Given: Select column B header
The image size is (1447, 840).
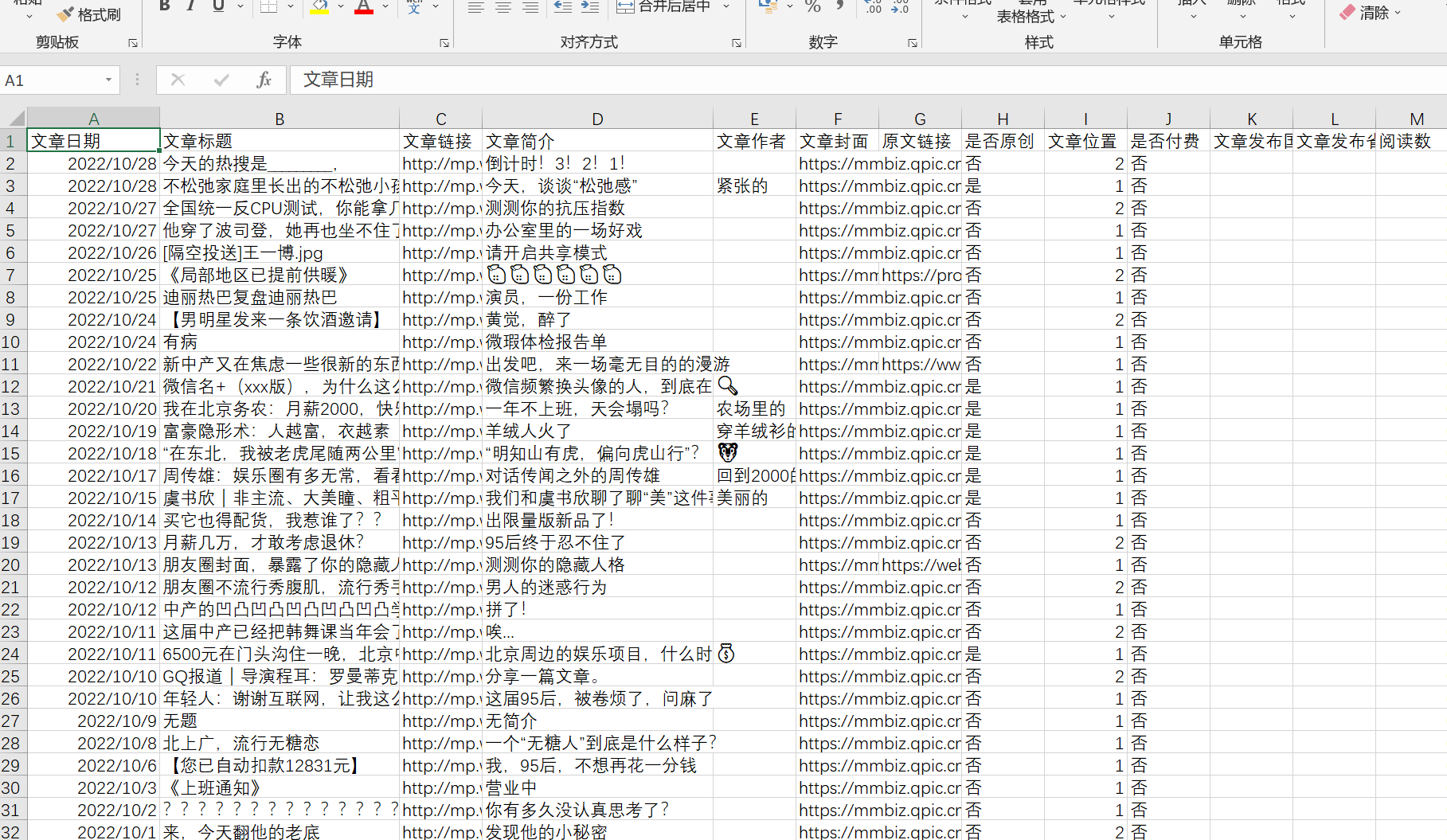Looking at the screenshot, I should point(280,119).
